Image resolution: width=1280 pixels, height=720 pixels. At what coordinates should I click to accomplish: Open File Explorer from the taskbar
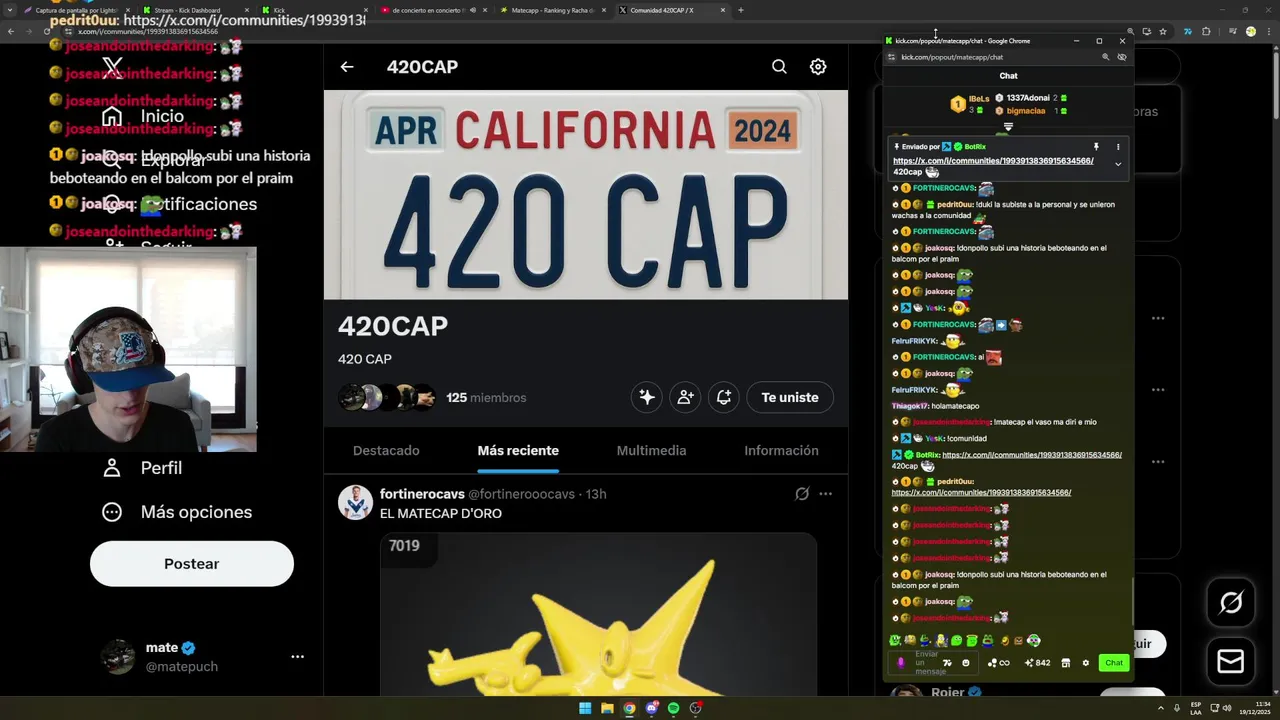(x=607, y=708)
